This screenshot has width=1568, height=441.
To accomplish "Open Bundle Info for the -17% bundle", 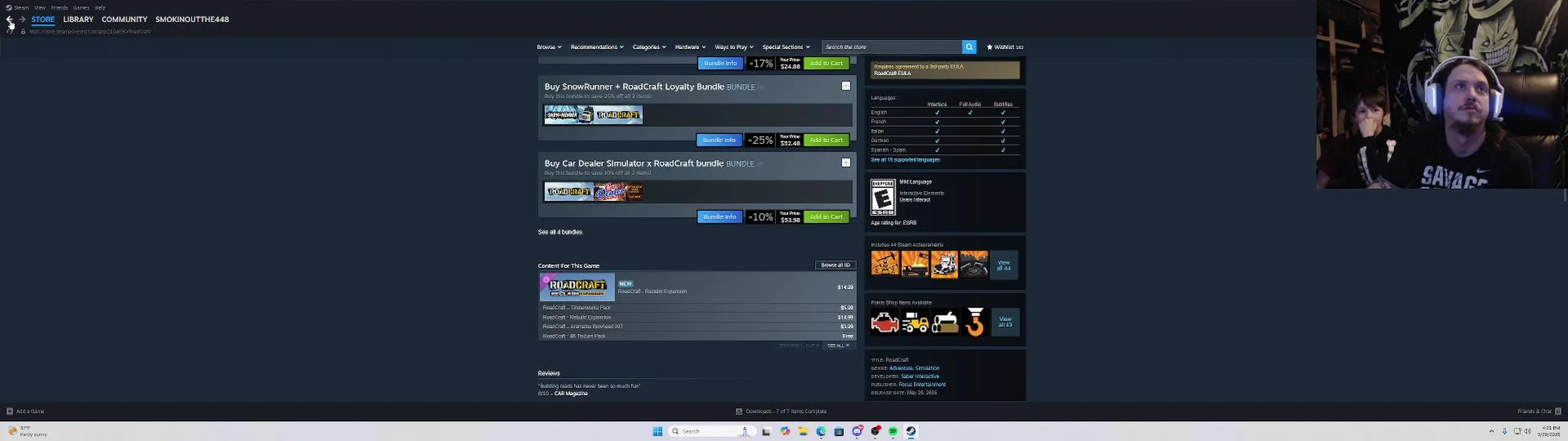I will pyautogui.click(x=720, y=63).
